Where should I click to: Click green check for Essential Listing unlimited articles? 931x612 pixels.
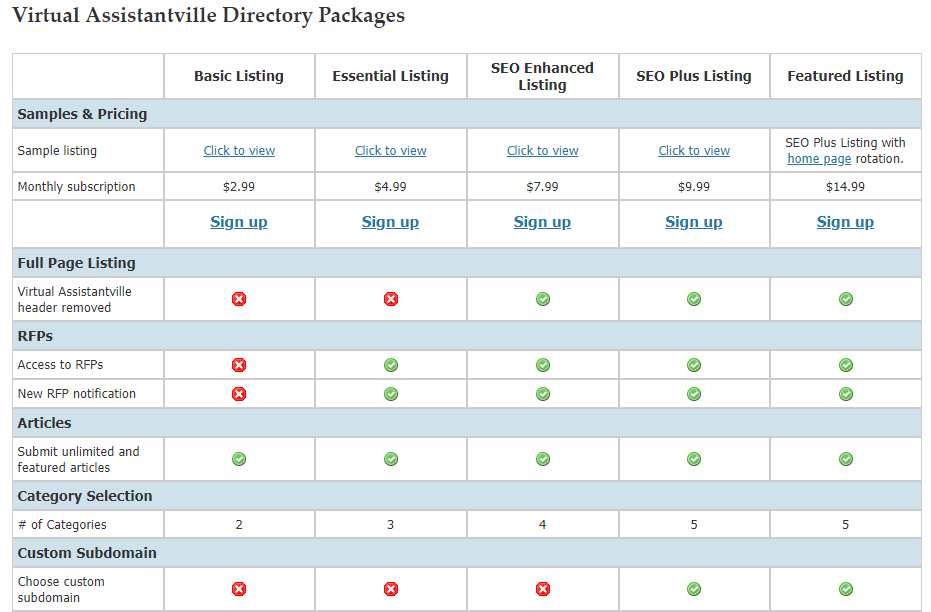[391, 459]
